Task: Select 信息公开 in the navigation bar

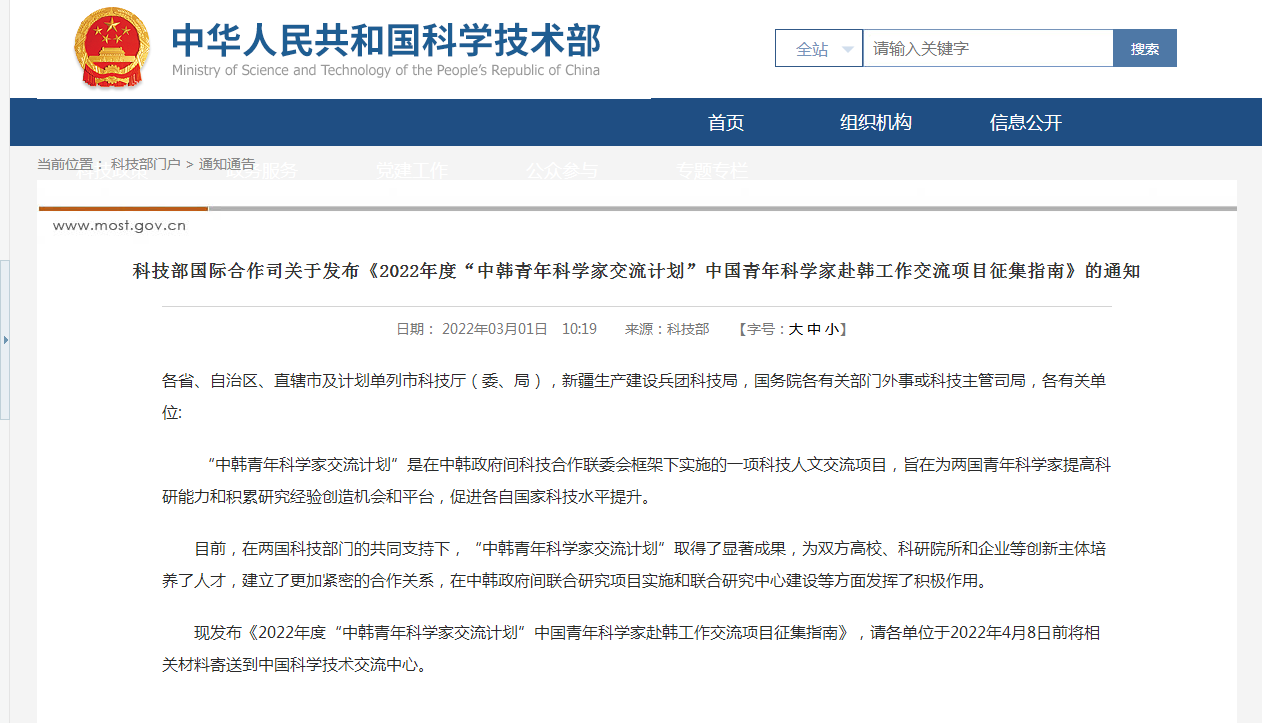Action: tap(1026, 123)
